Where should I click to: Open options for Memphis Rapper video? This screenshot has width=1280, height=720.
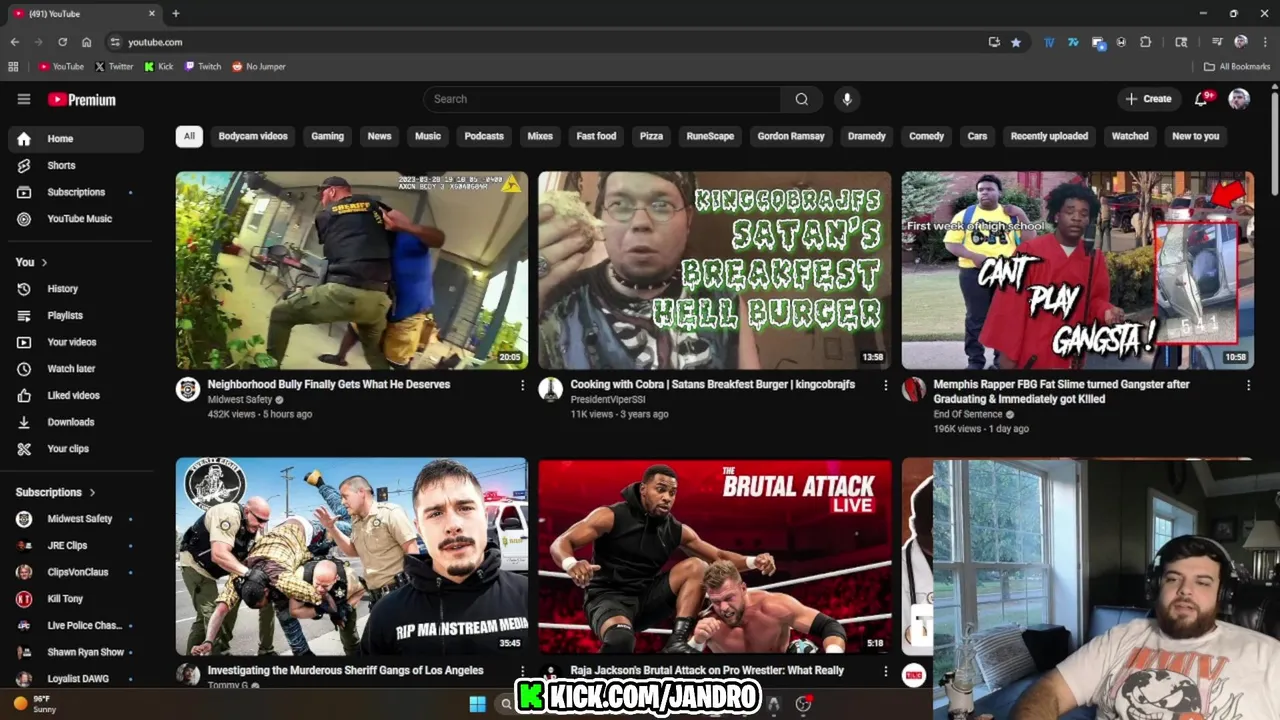[1248, 385]
